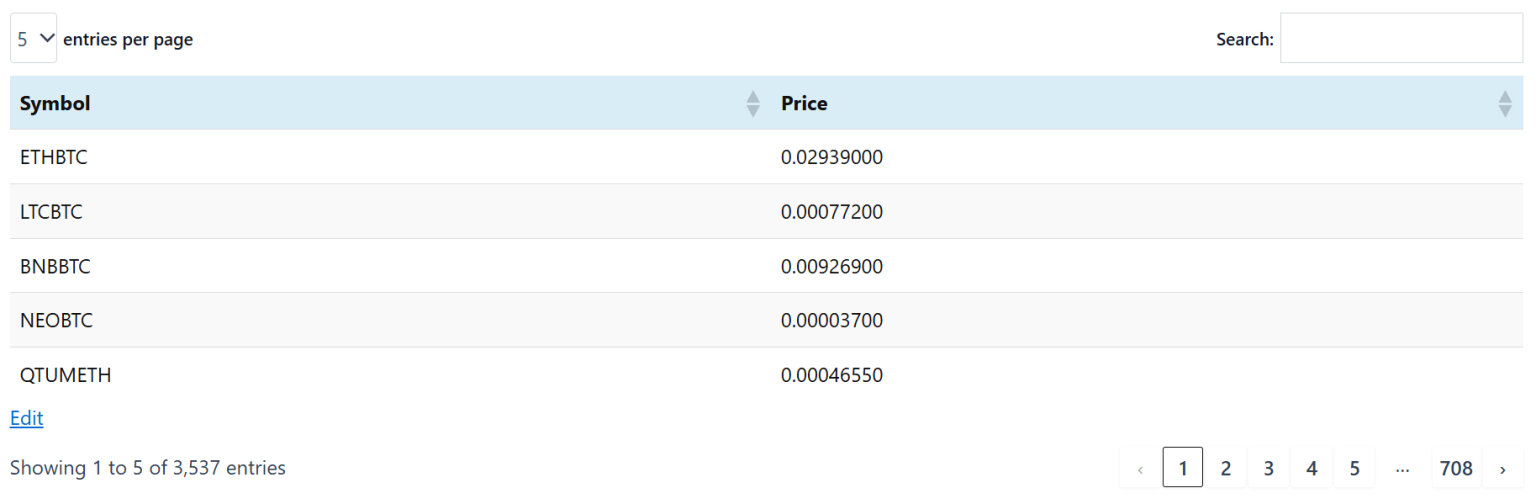1536x504 pixels.
Task: Sort table by Price column header
Action: pos(1147,103)
